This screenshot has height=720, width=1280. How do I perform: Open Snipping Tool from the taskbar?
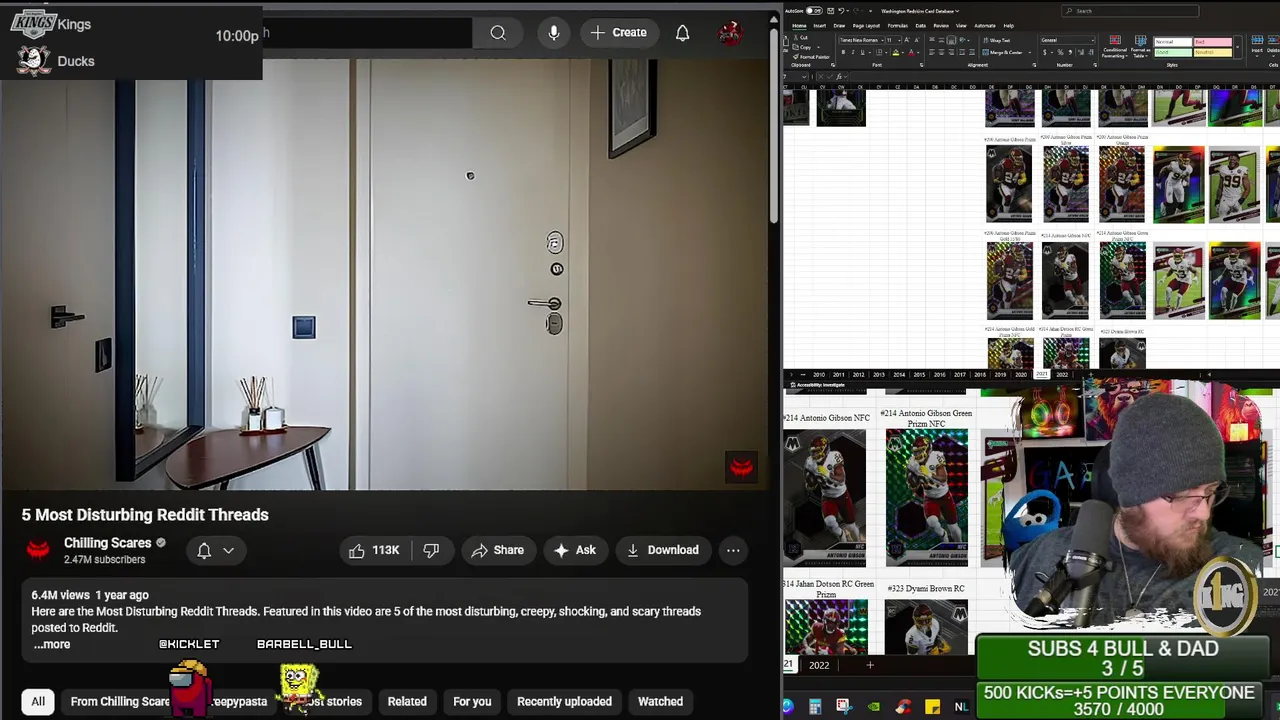pos(843,707)
